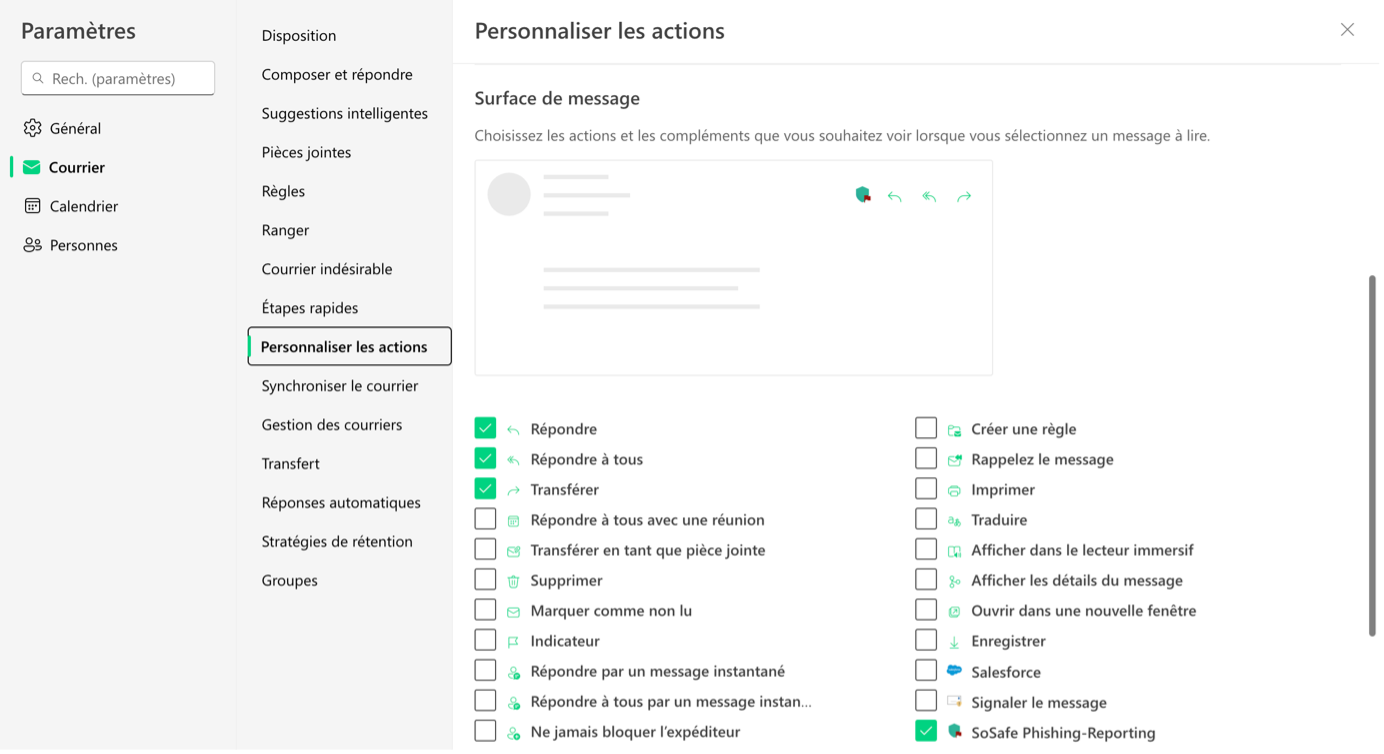
Task: Click the Général gear icon in sidebar
Action: point(32,128)
